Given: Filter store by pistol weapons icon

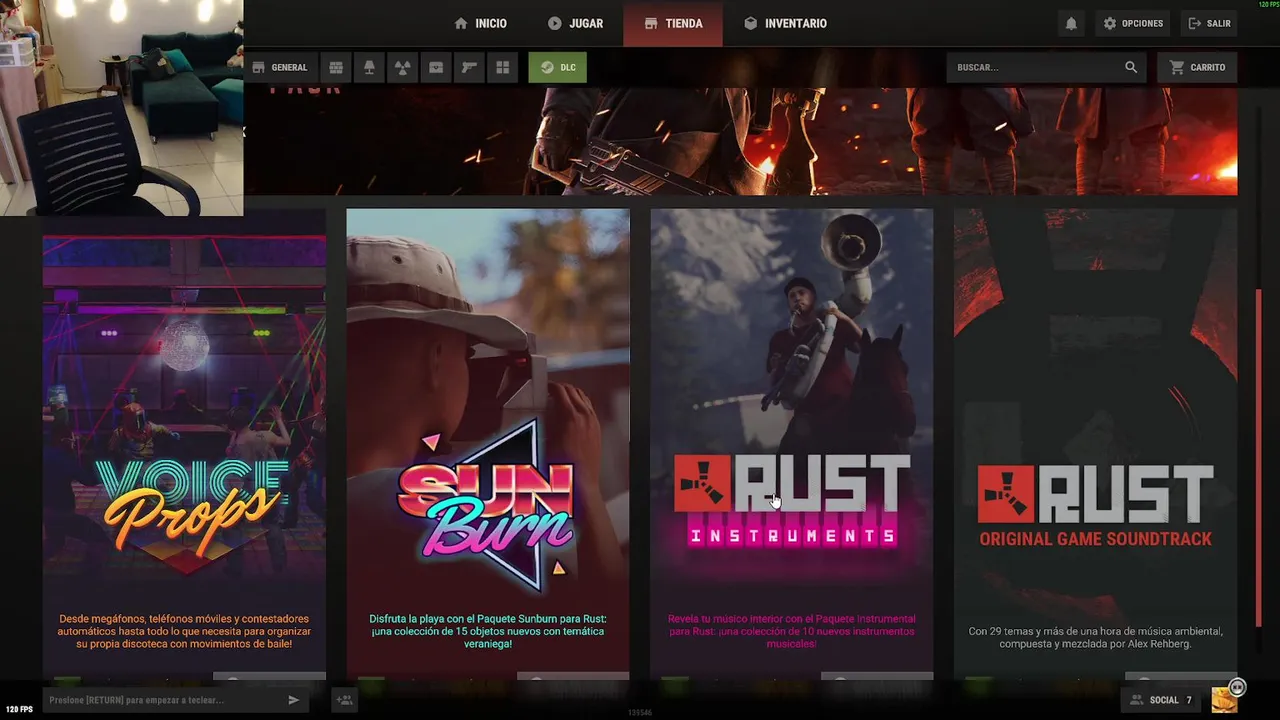Looking at the screenshot, I should 469,67.
